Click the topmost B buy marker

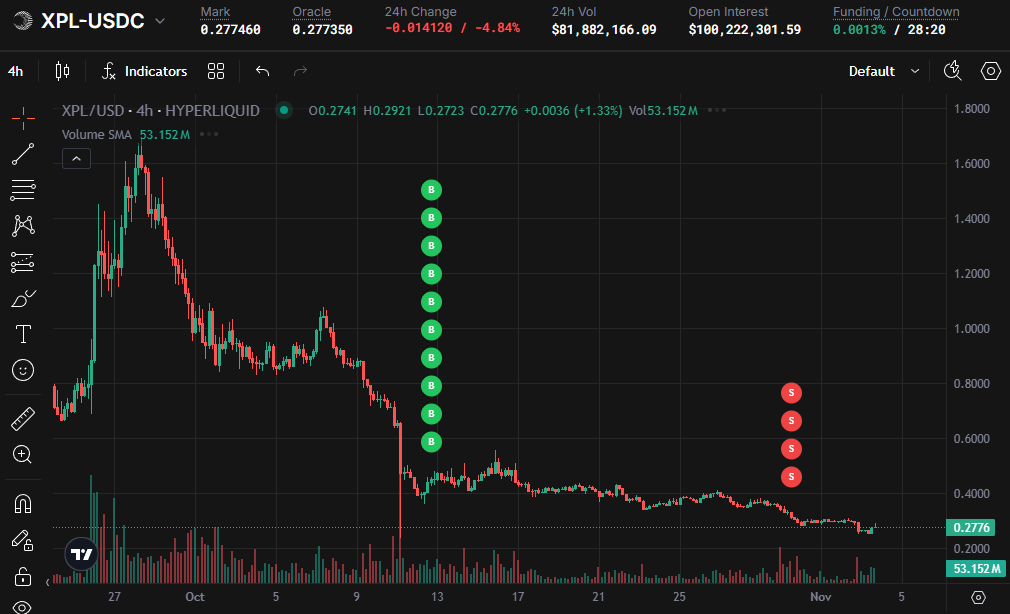431,190
